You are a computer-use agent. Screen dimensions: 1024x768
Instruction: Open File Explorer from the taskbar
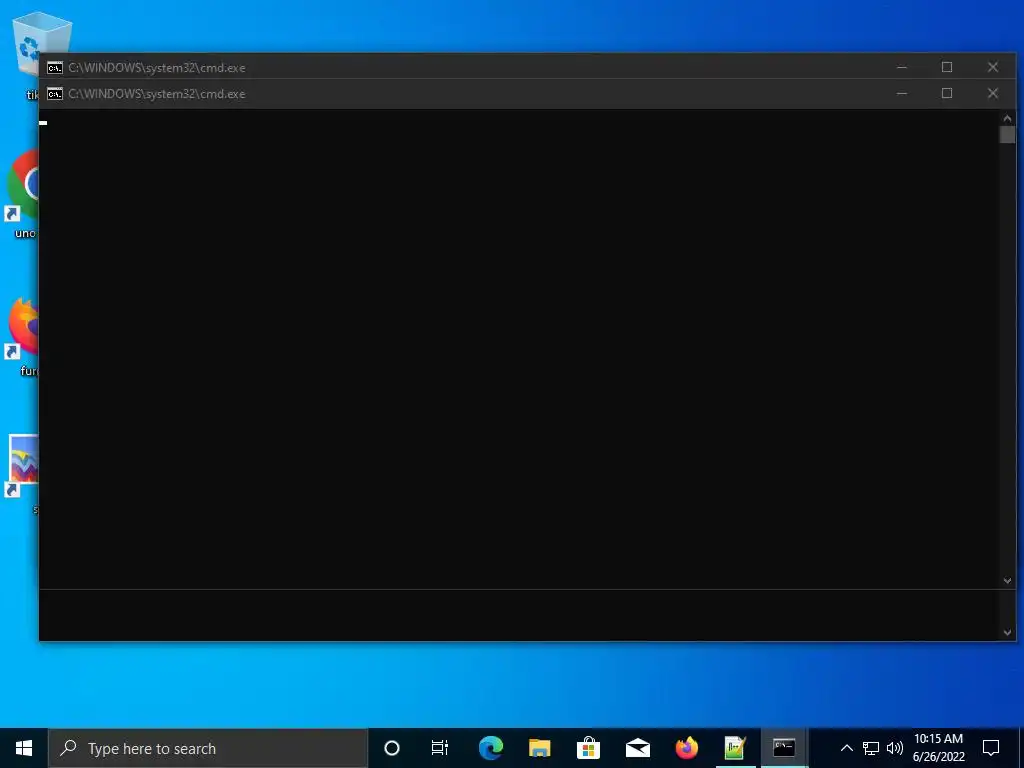pos(539,748)
